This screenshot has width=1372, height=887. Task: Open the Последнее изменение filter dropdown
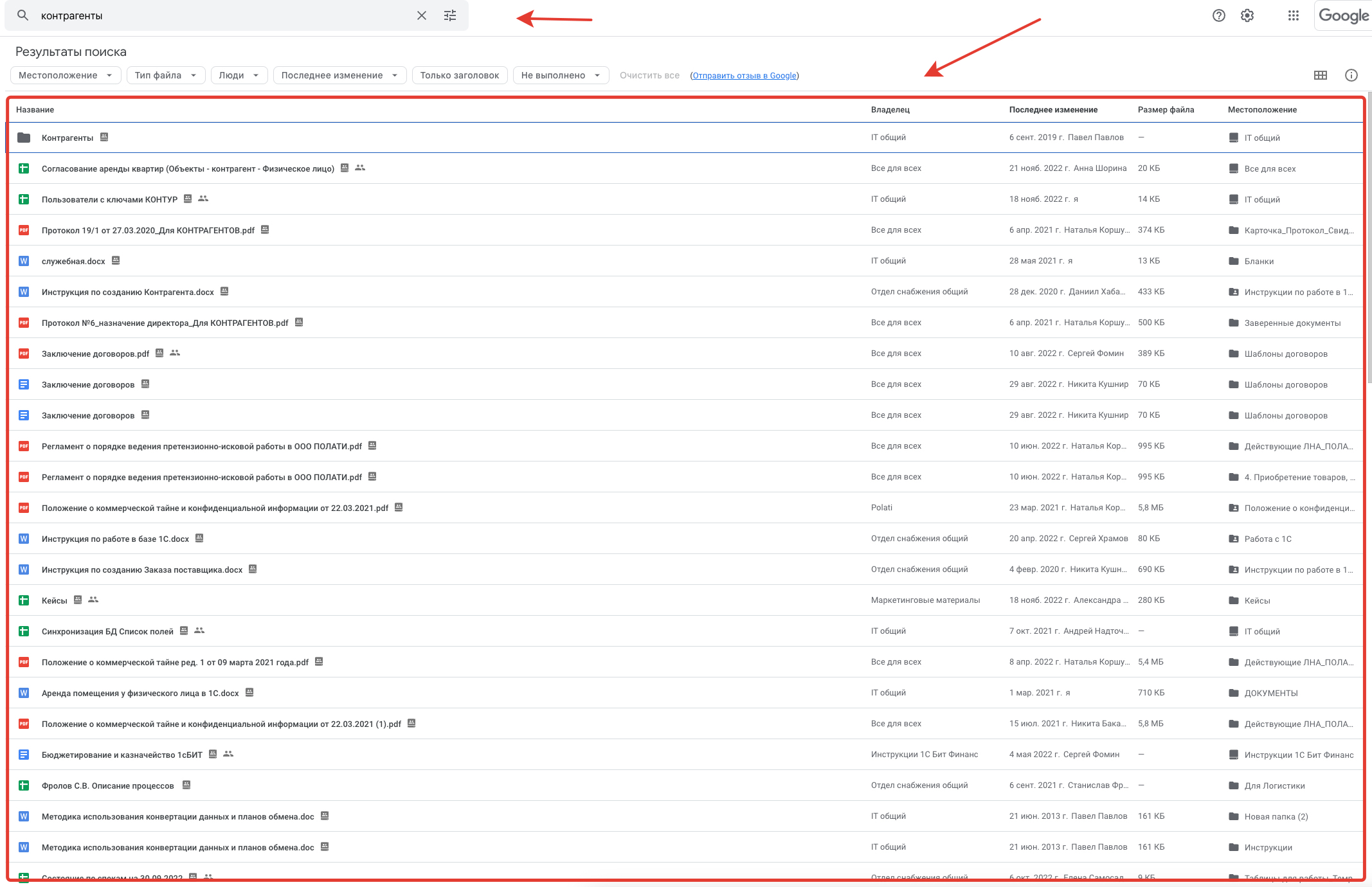[x=339, y=75]
